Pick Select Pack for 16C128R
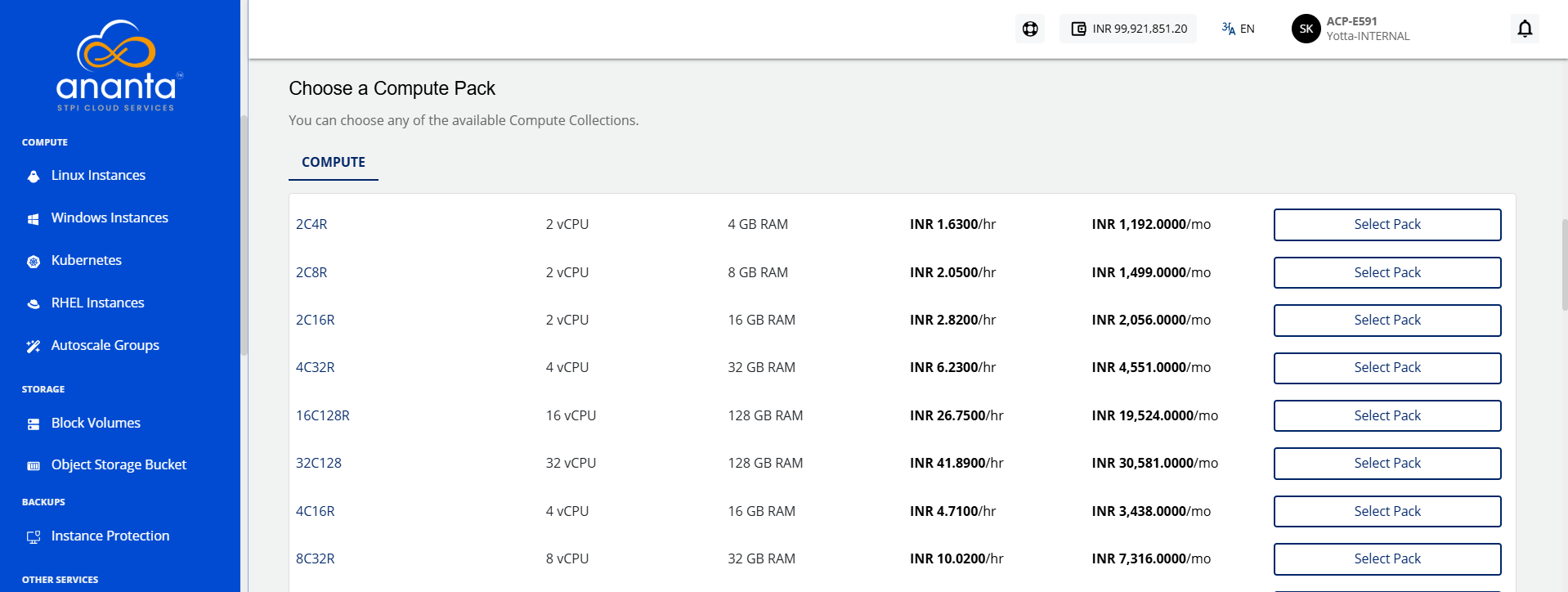This screenshot has height=592, width=1568. 1387,415
